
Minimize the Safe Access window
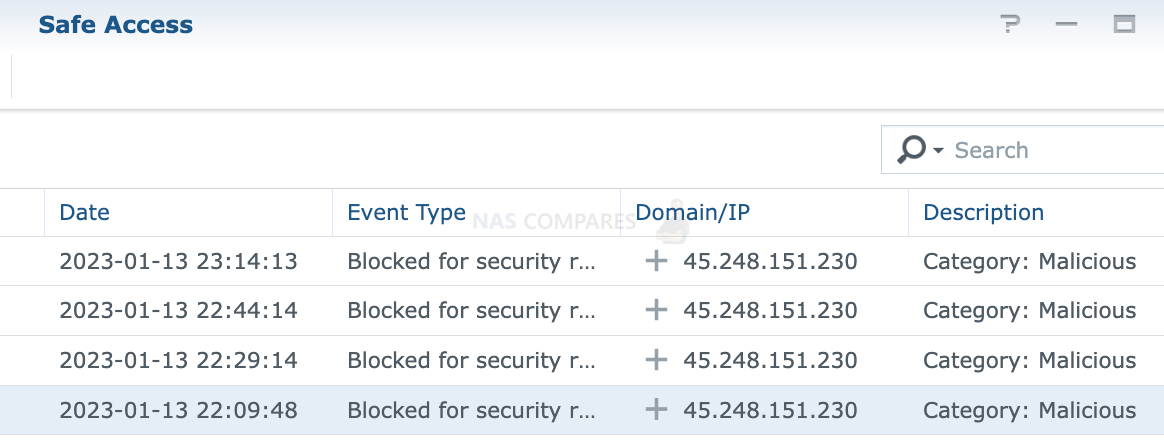(x=1066, y=24)
